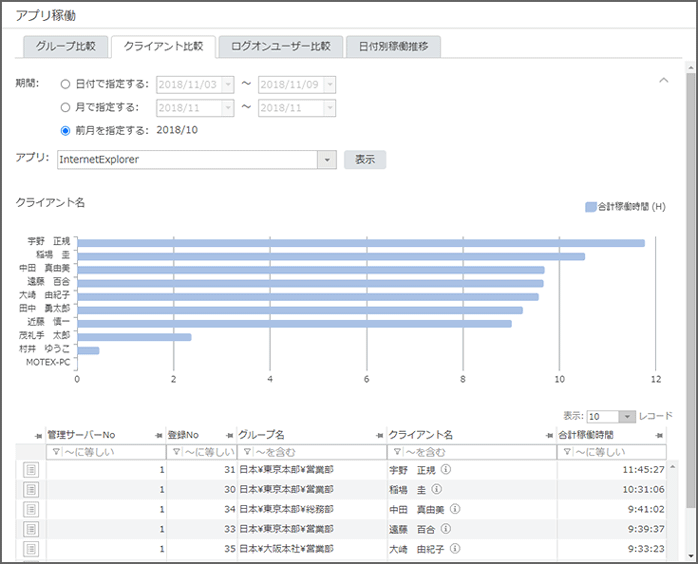Pin the 管理サーバーNo column
This screenshot has height=564, width=698.
pos(158,435)
